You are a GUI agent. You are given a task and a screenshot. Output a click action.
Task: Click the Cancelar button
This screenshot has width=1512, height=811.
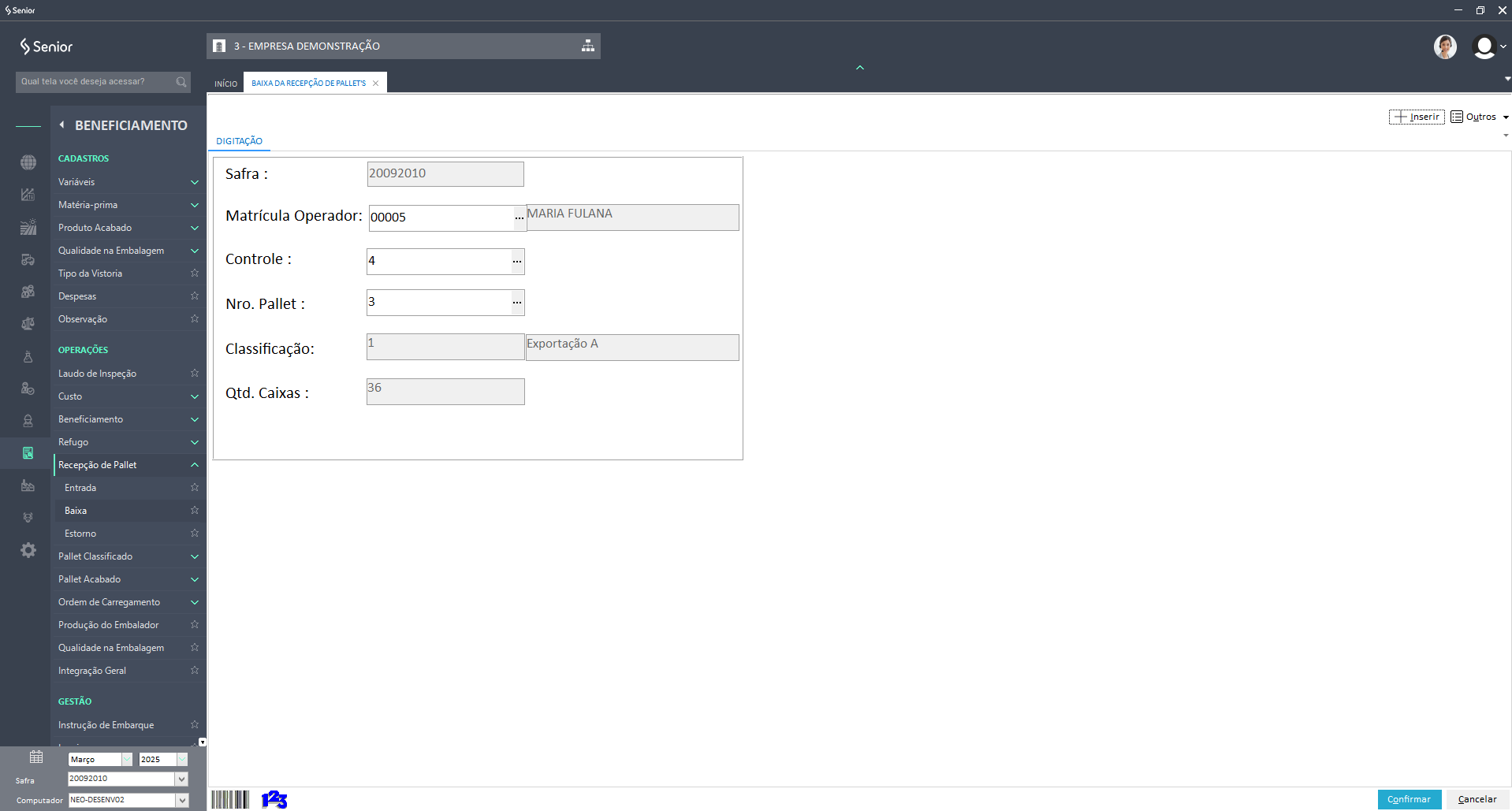[1477, 799]
